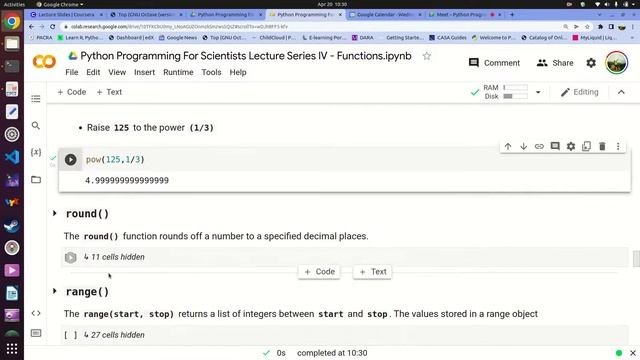Open the Runtime menu
Image resolution: width=640 pixels, height=360 pixels.
(178, 72)
